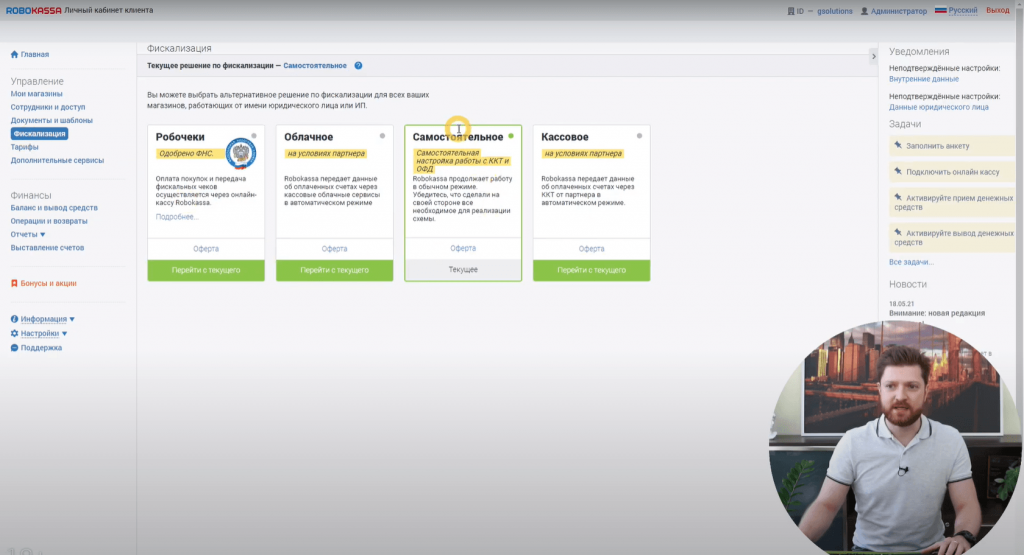The image size is (1024, 555).
Task: Click the info icon beside Информация
Action: (x=14, y=319)
